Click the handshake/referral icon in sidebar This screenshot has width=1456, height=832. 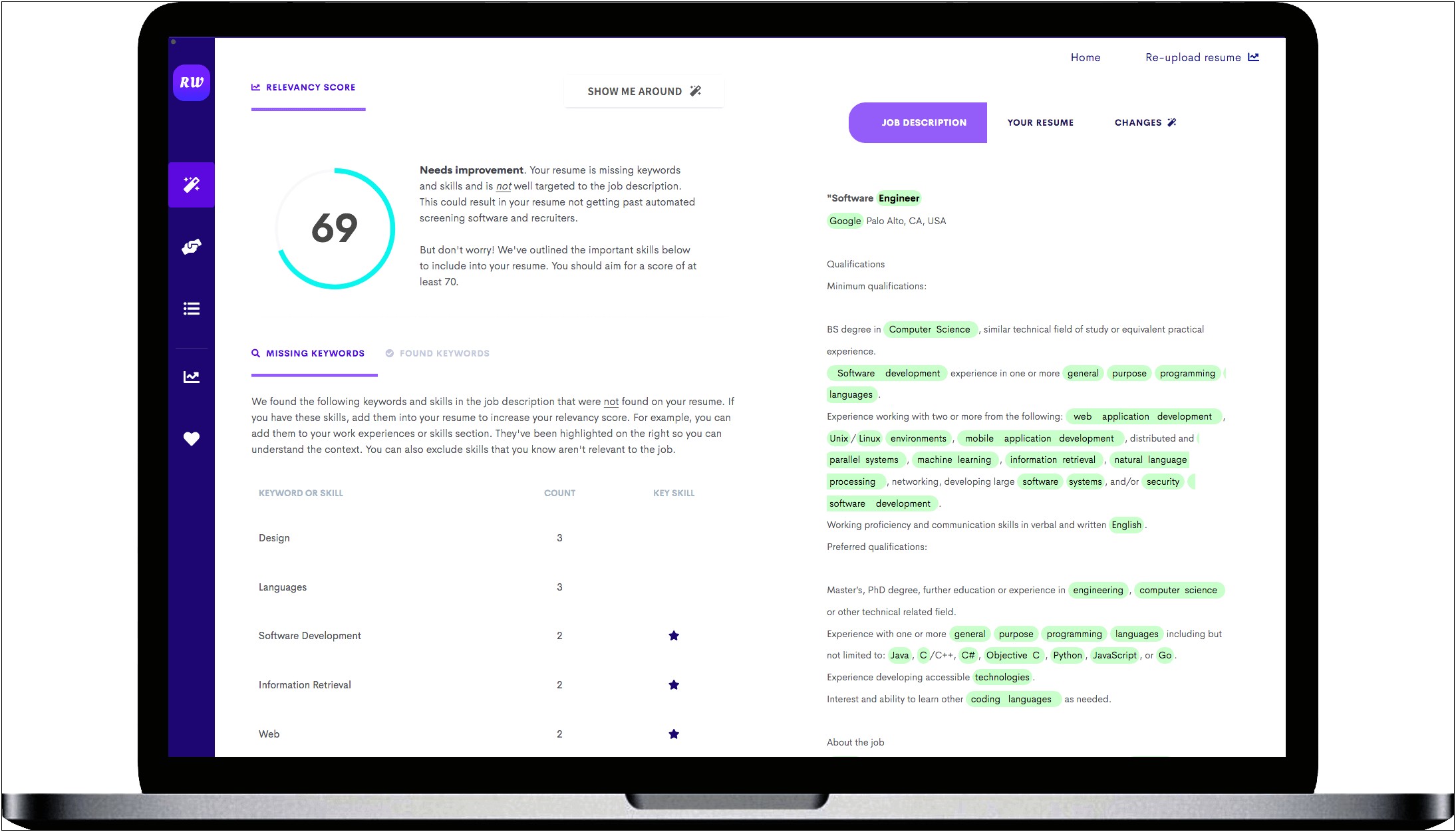point(192,247)
